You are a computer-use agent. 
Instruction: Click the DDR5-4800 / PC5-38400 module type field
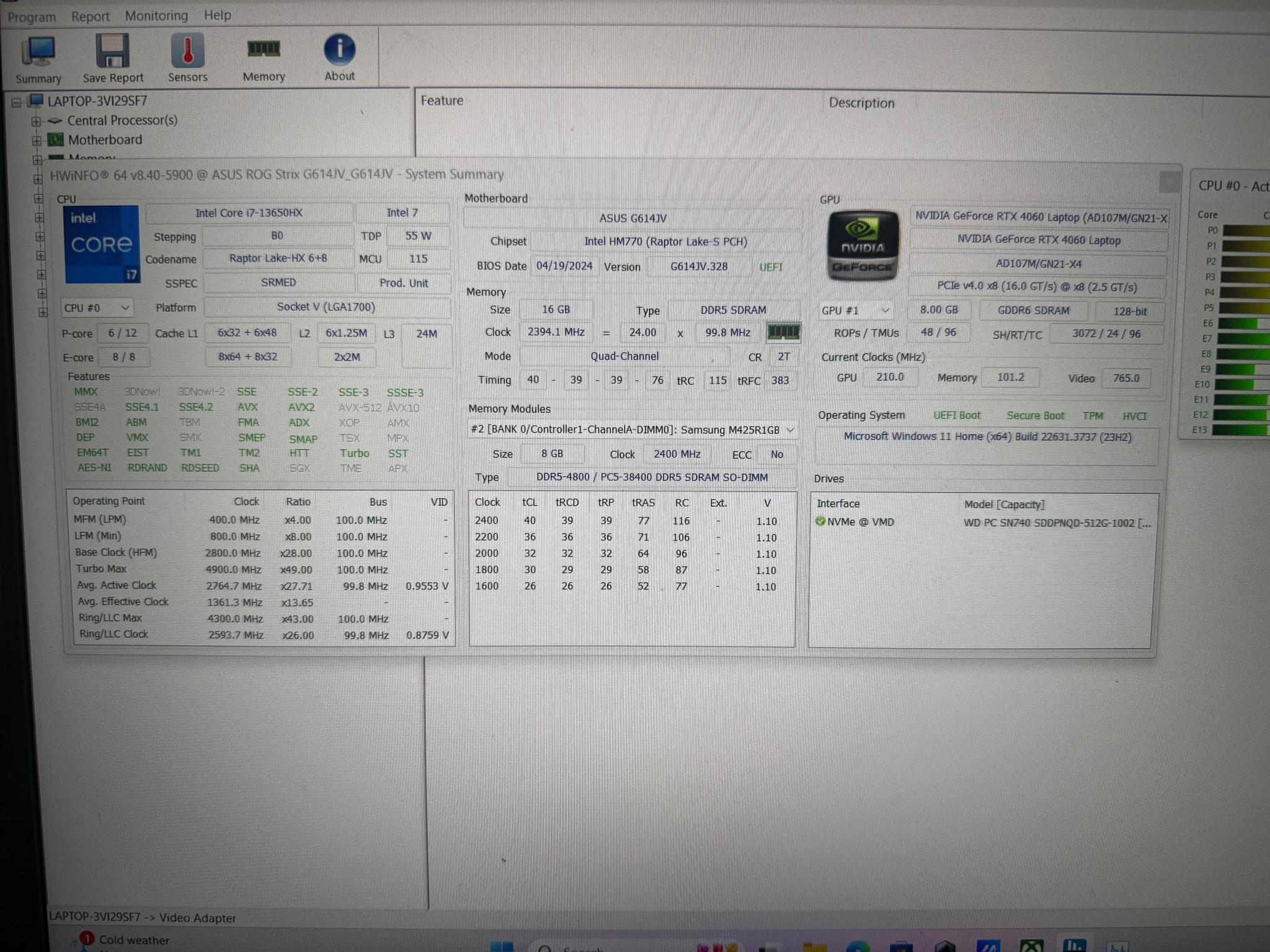click(x=652, y=477)
